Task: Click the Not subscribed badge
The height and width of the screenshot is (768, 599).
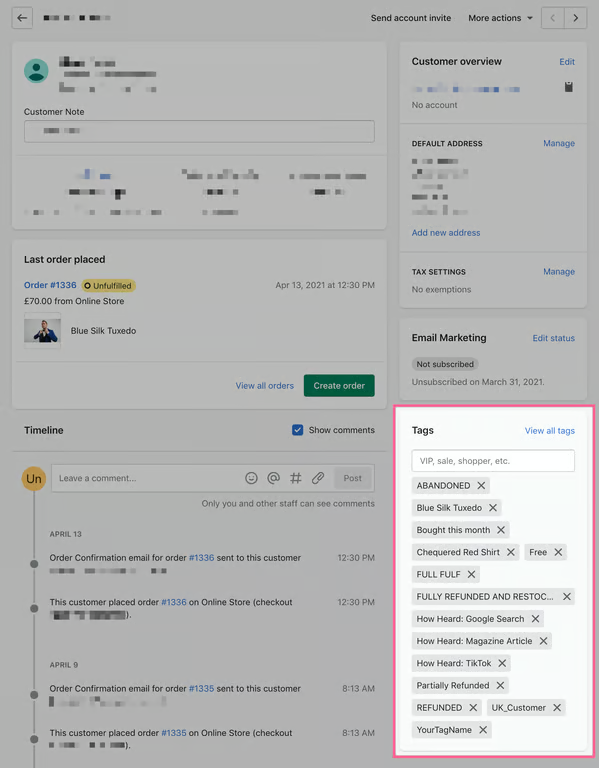Action: (x=445, y=364)
